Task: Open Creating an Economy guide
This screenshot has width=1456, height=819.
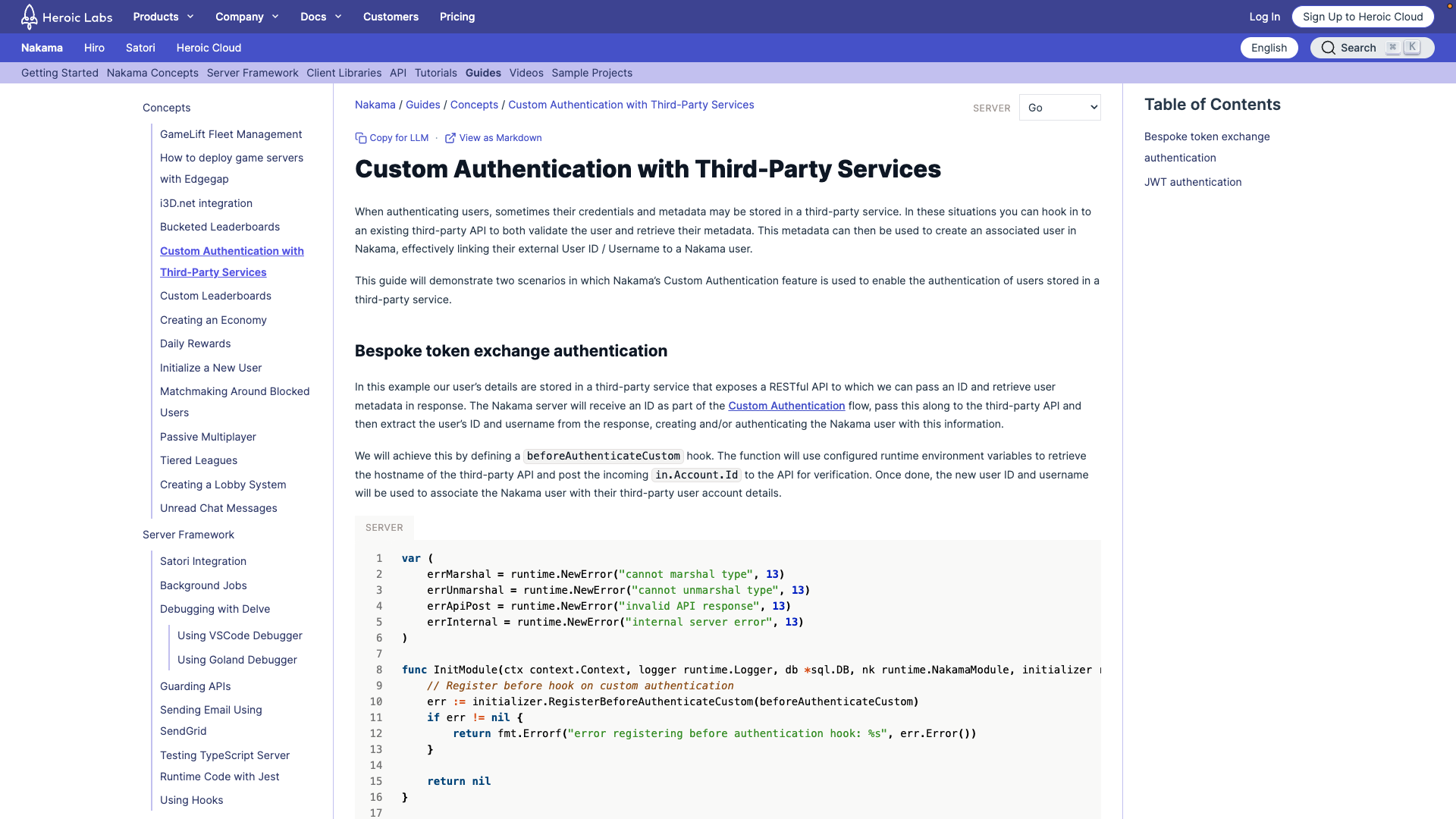Action: [213, 320]
